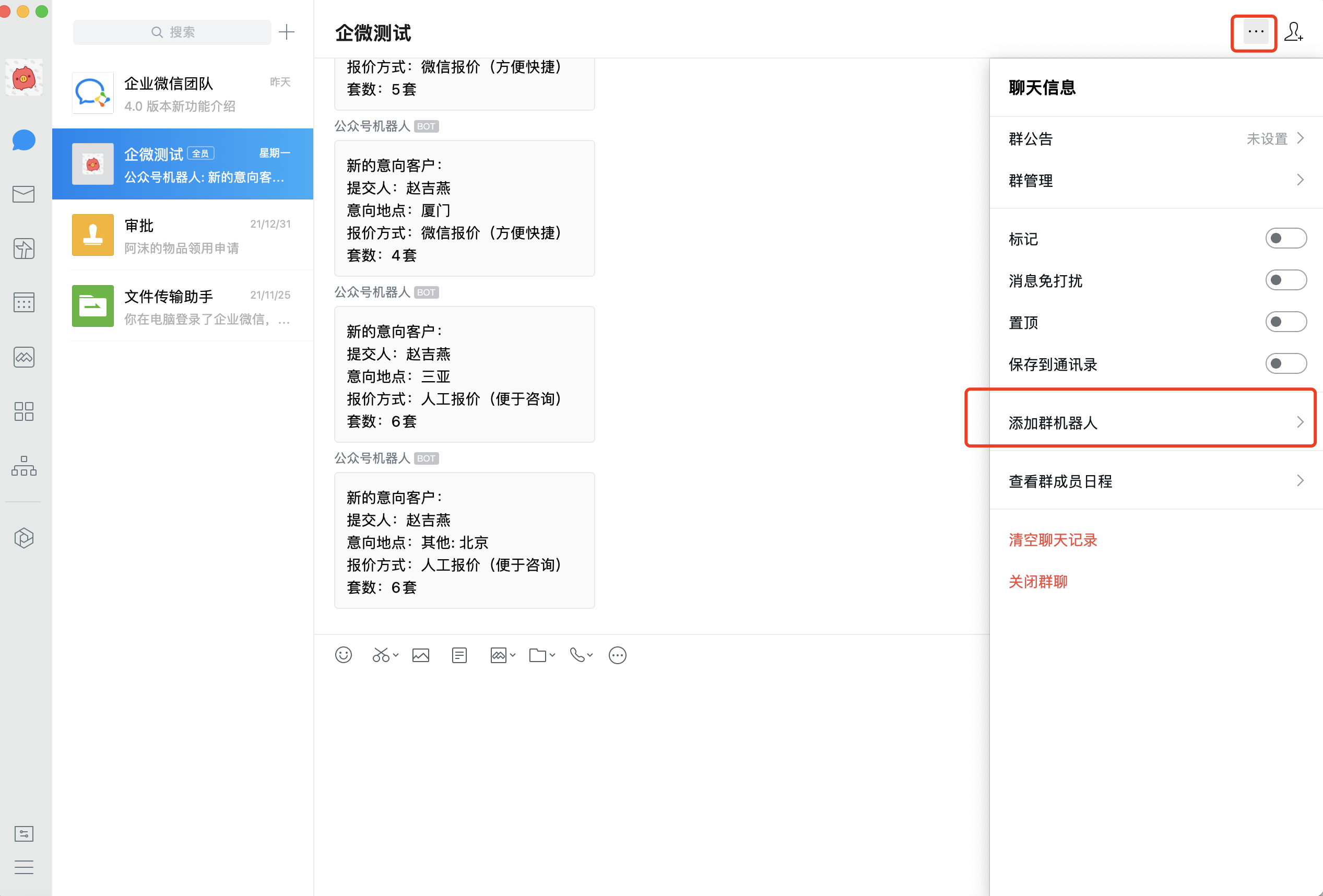Image resolution: width=1323 pixels, height=896 pixels.
Task: Click the Weiyun picture icon in chat toolbar
Action: [x=498, y=655]
